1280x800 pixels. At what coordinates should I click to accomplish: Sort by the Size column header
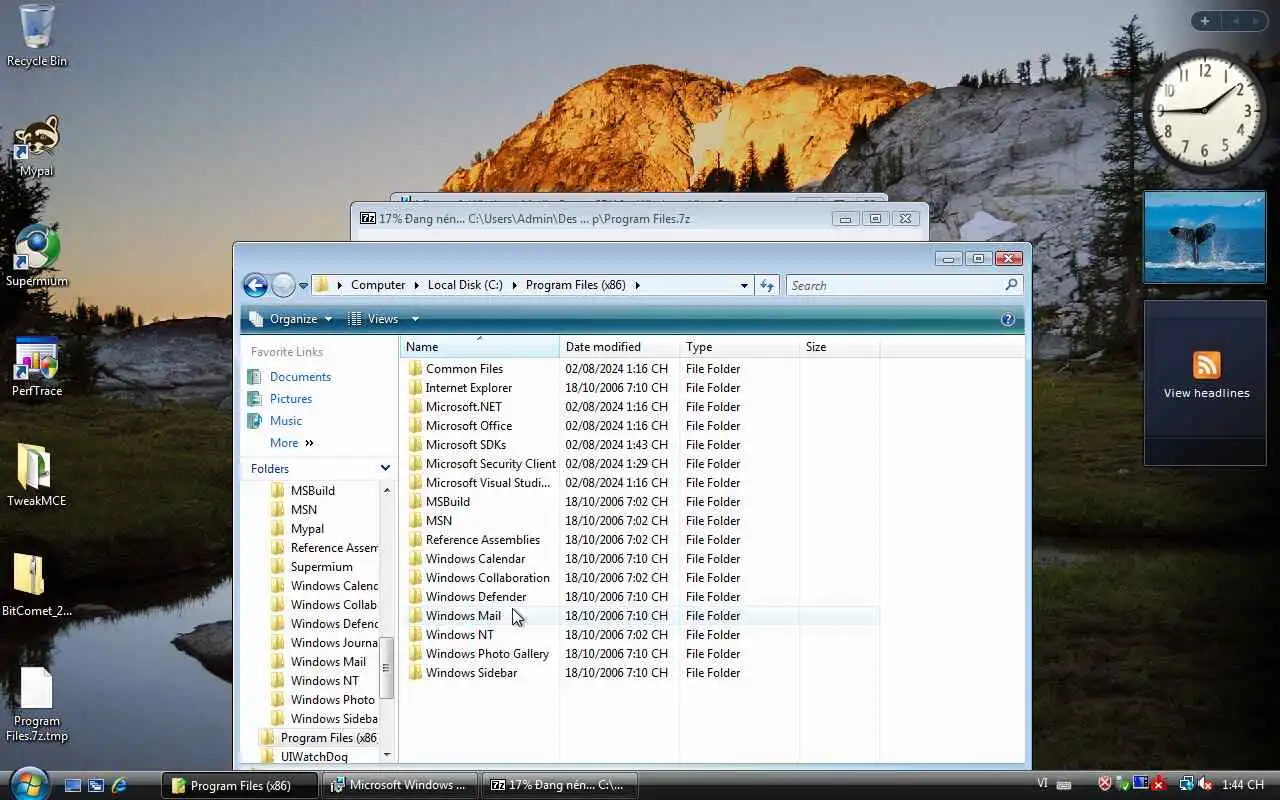click(840, 347)
